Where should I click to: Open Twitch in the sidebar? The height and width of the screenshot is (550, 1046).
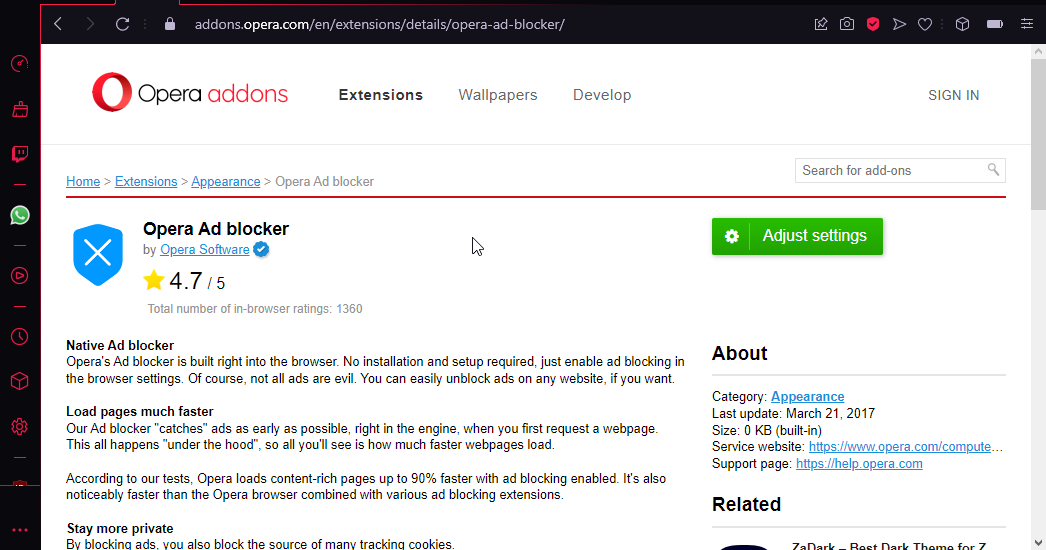tap(20, 154)
